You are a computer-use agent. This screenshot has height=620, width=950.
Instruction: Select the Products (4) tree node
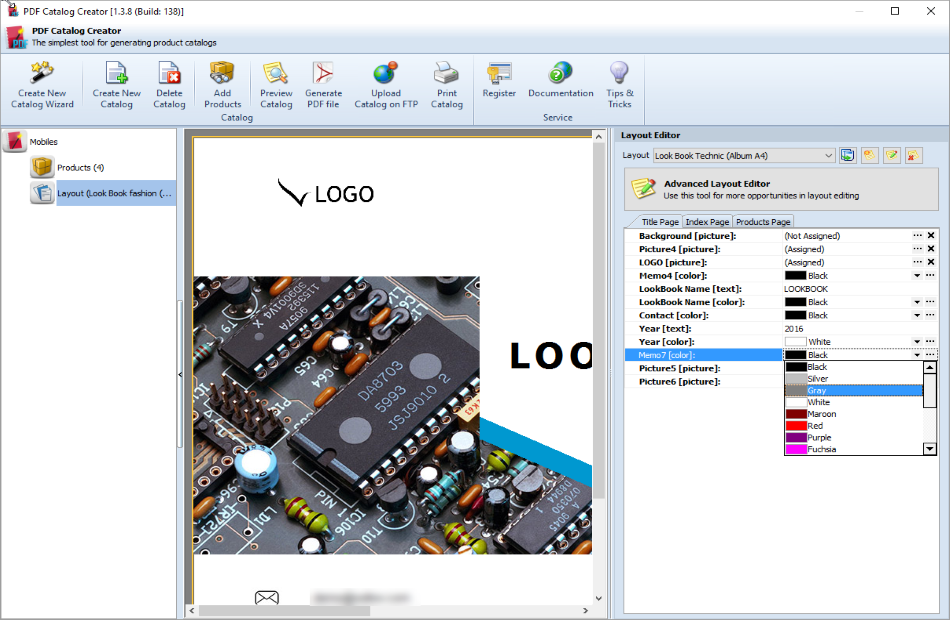(x=81, y=167)
